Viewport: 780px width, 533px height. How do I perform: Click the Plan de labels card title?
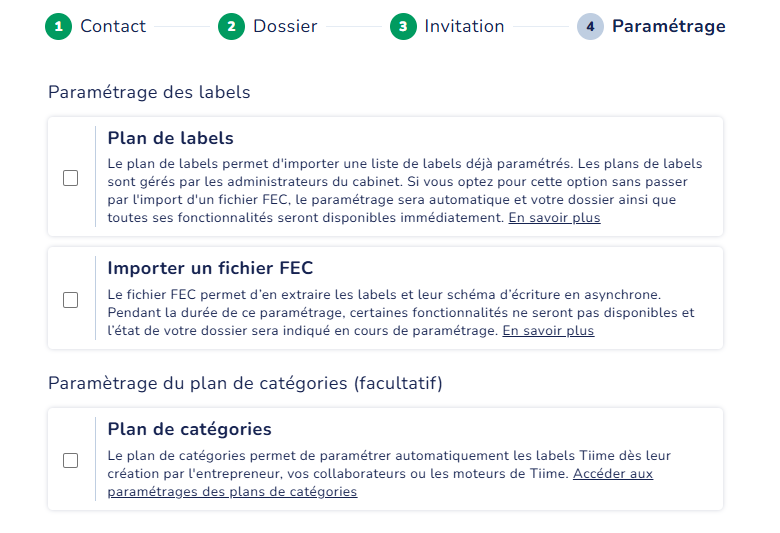point(170,139)
